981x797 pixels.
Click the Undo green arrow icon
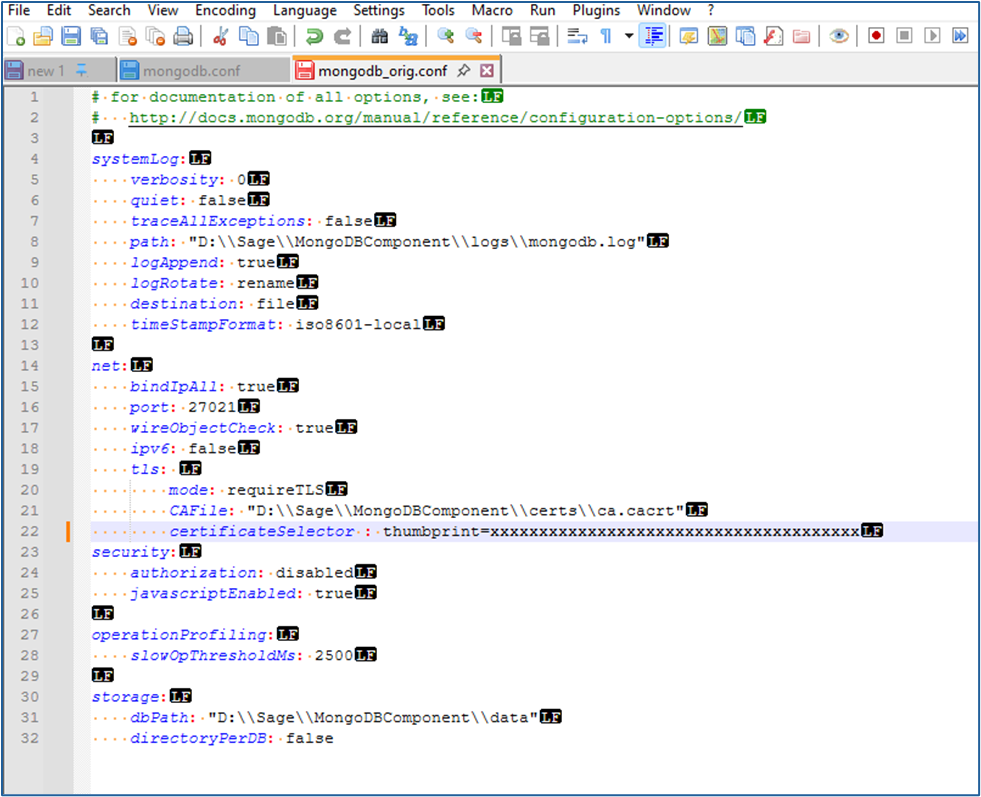click(314, 36)
